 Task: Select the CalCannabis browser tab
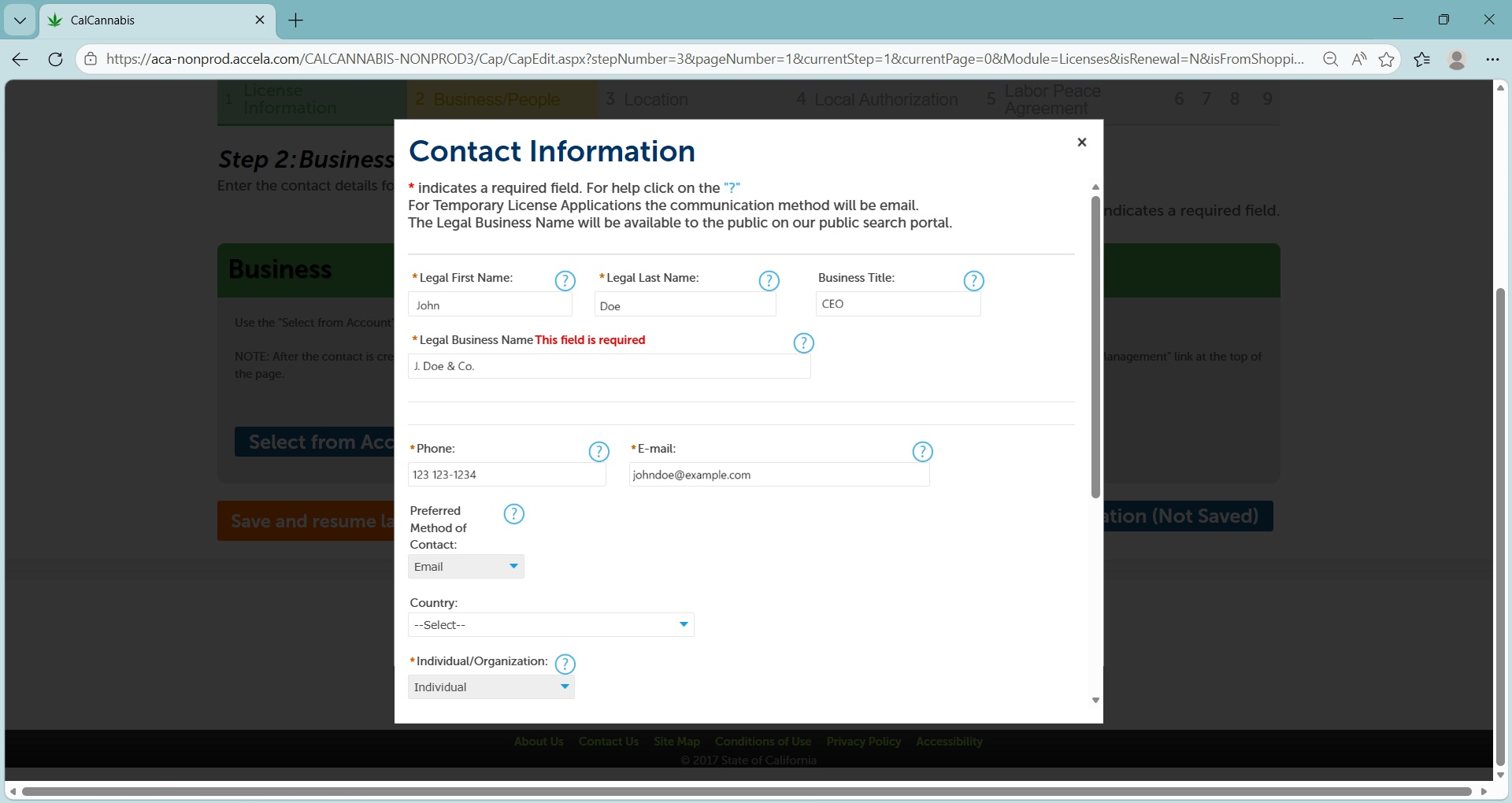(x=157, y=20)
